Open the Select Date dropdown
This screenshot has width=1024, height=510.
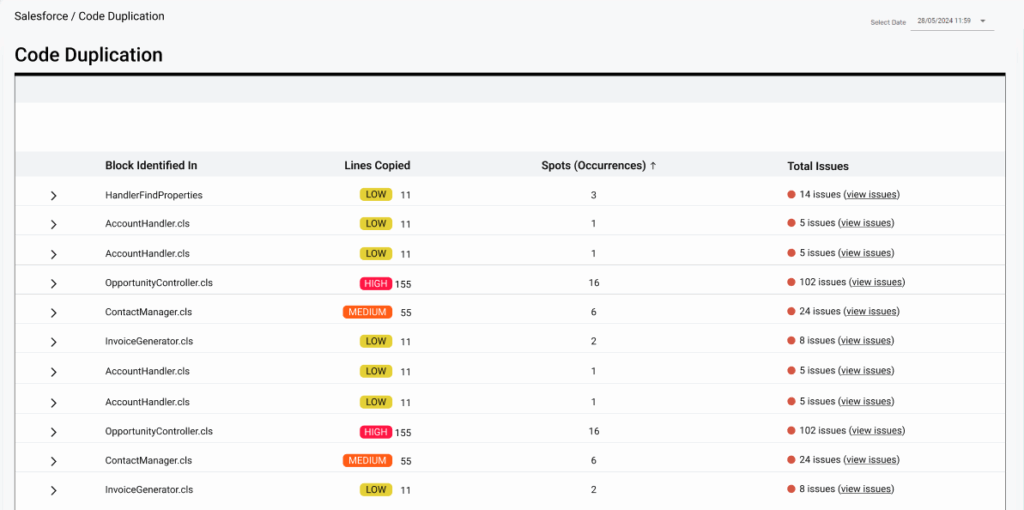(982, 21)
